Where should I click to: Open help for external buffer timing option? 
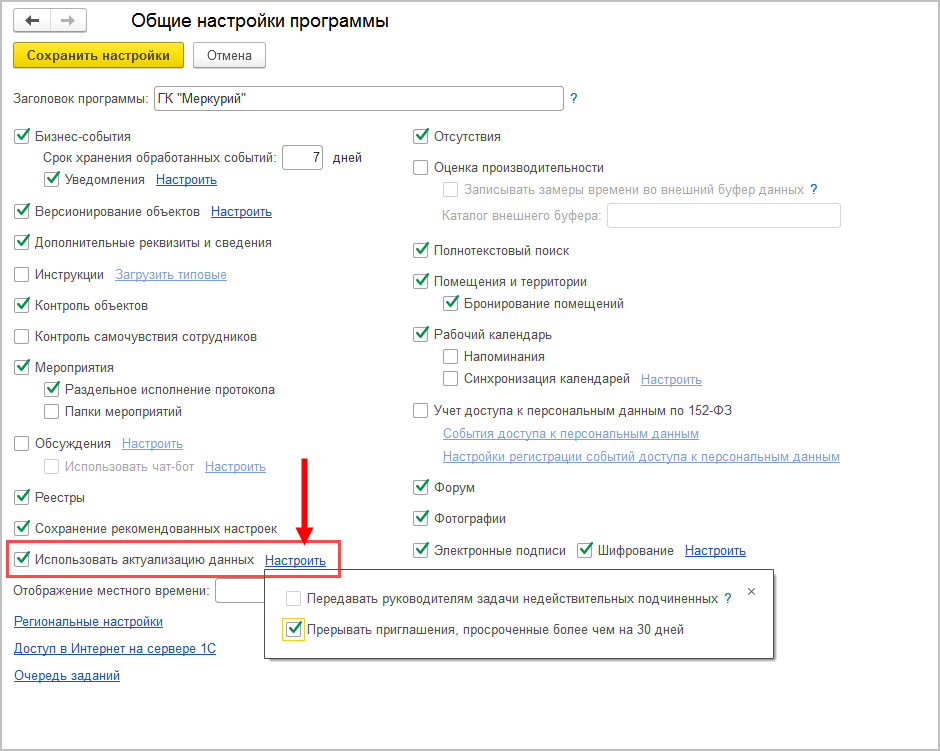[x=814, y=189]
